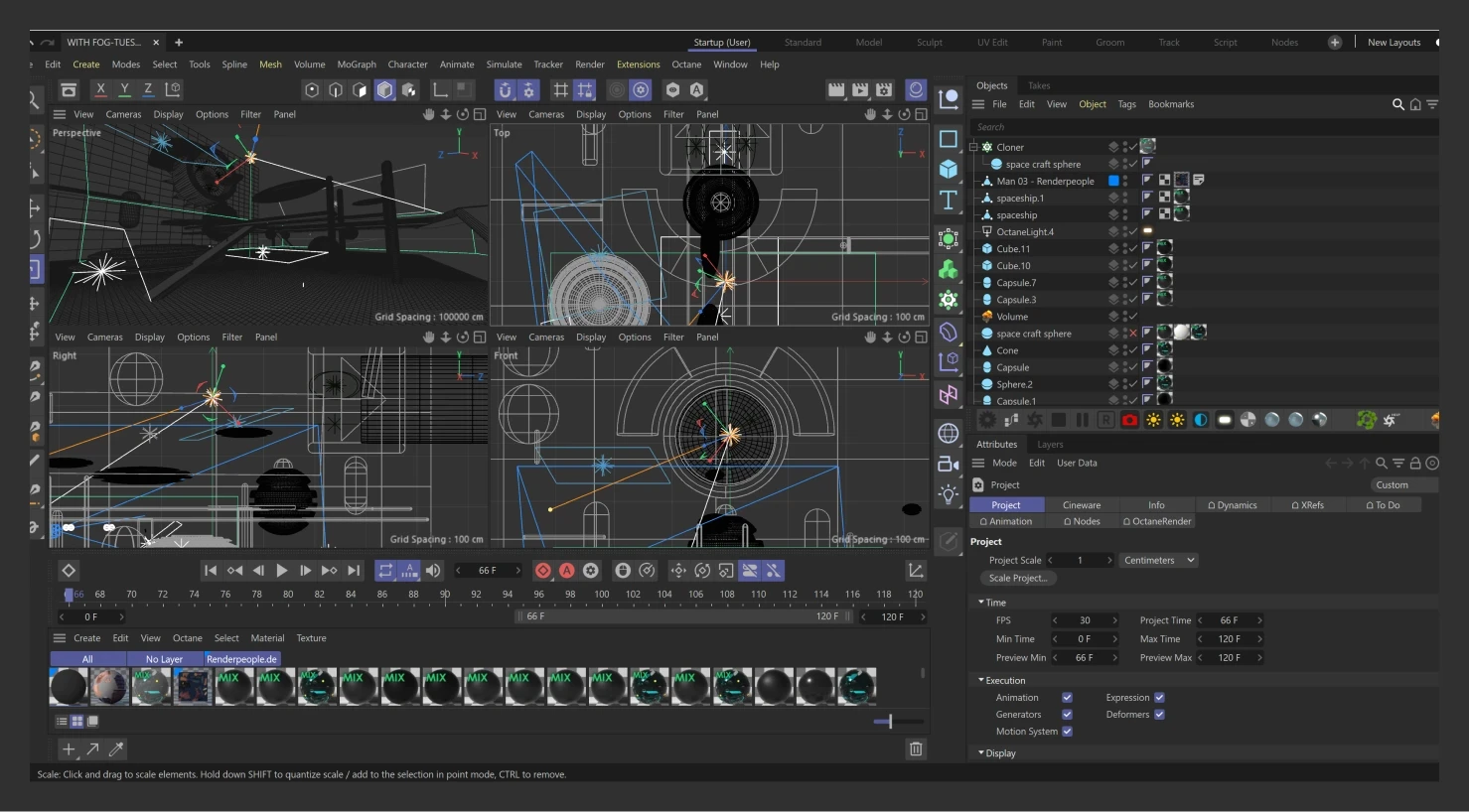Collapse the Cloner object tree

974,147
